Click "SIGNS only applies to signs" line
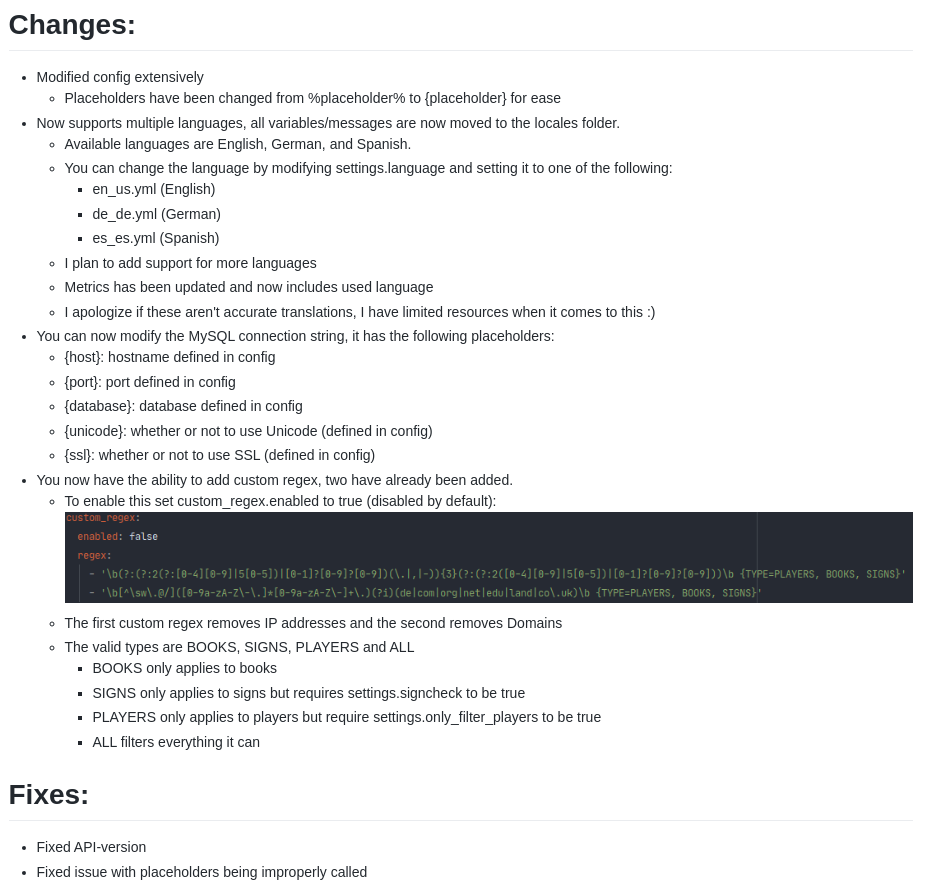This screenshot has width=933, height=894. click(309, 693)
